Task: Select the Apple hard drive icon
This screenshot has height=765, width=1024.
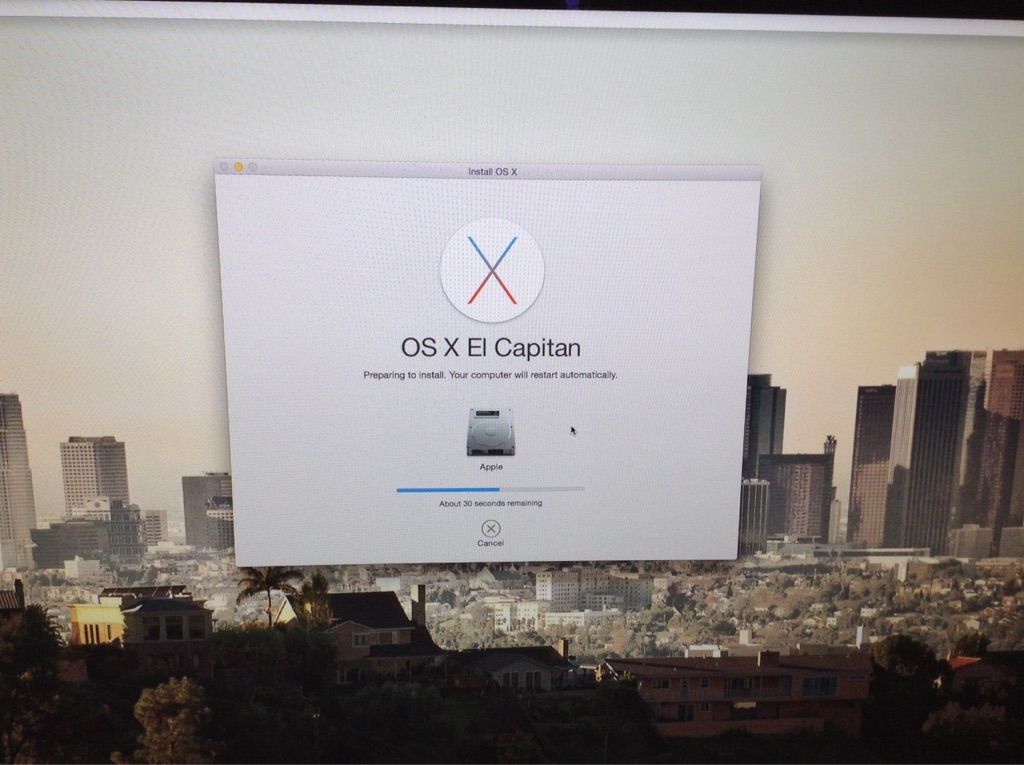Action: [x=490, y=432]
